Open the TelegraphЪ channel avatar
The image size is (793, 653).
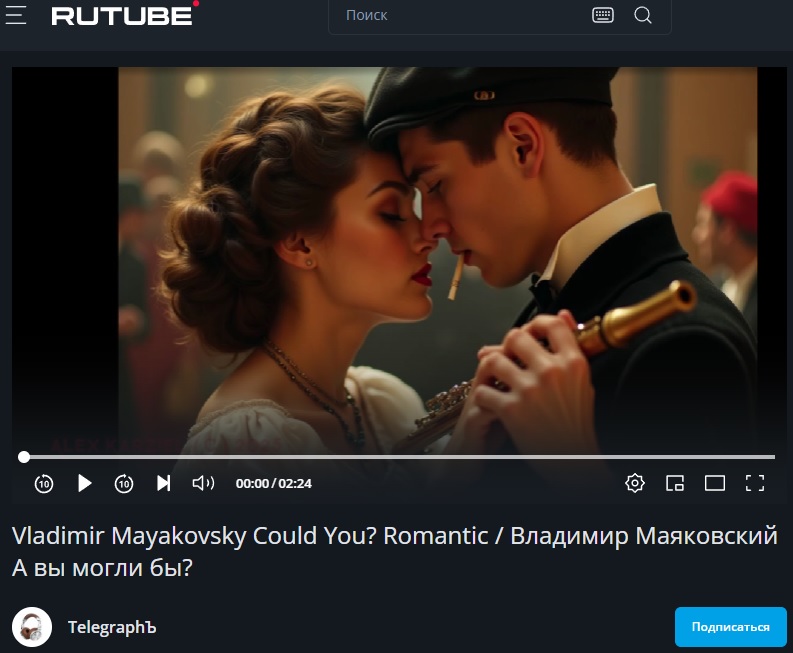(32, 627)
